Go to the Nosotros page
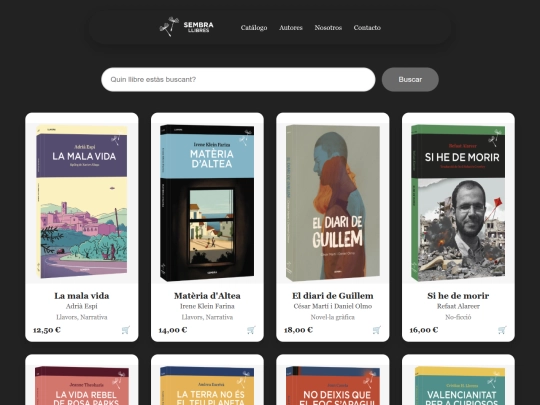The width and height of the screenshot is (540, 405). pyautogui.click(x=328, y=28)
